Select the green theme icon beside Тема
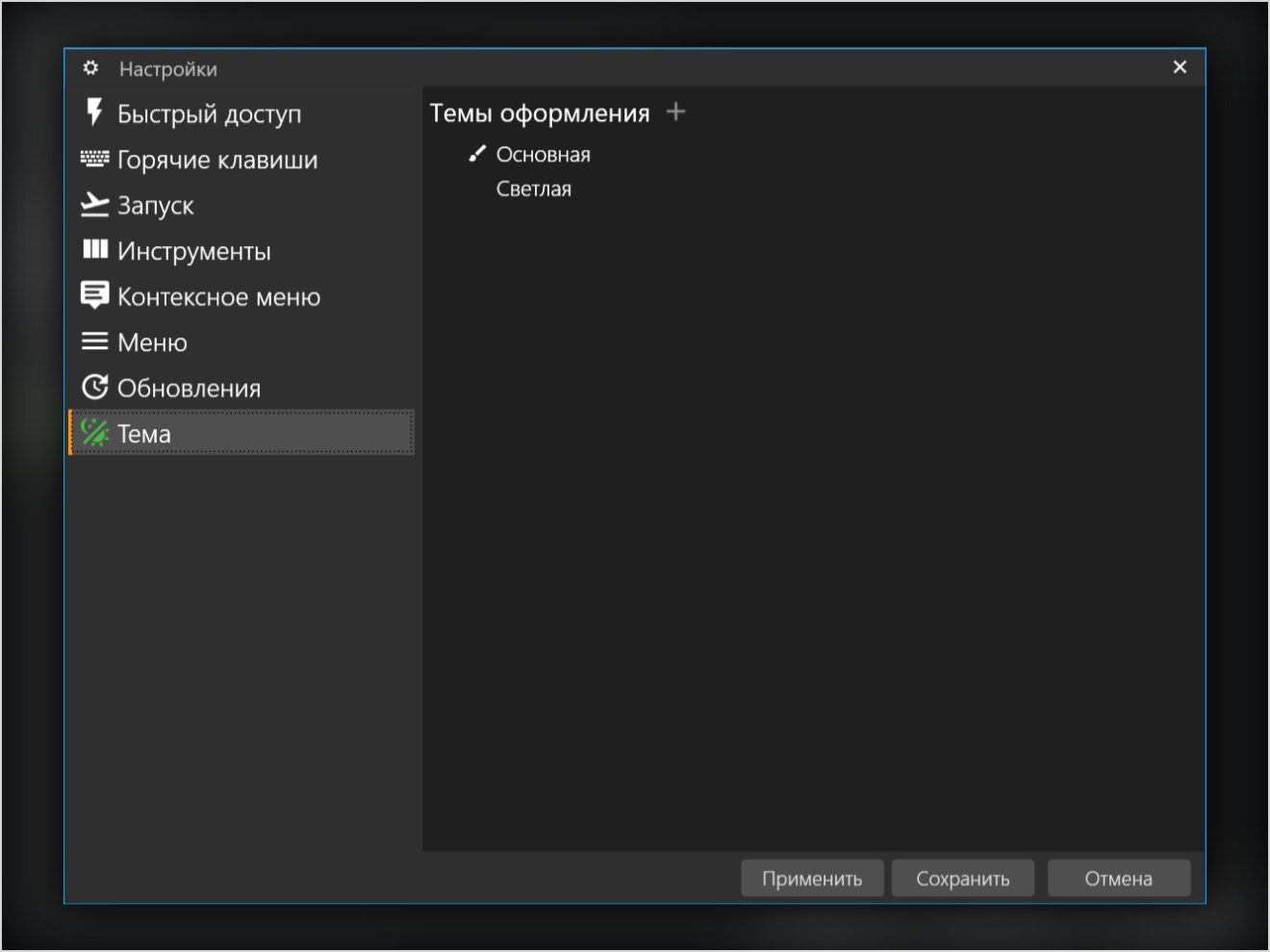1270x952 pixels. (94, 433)
